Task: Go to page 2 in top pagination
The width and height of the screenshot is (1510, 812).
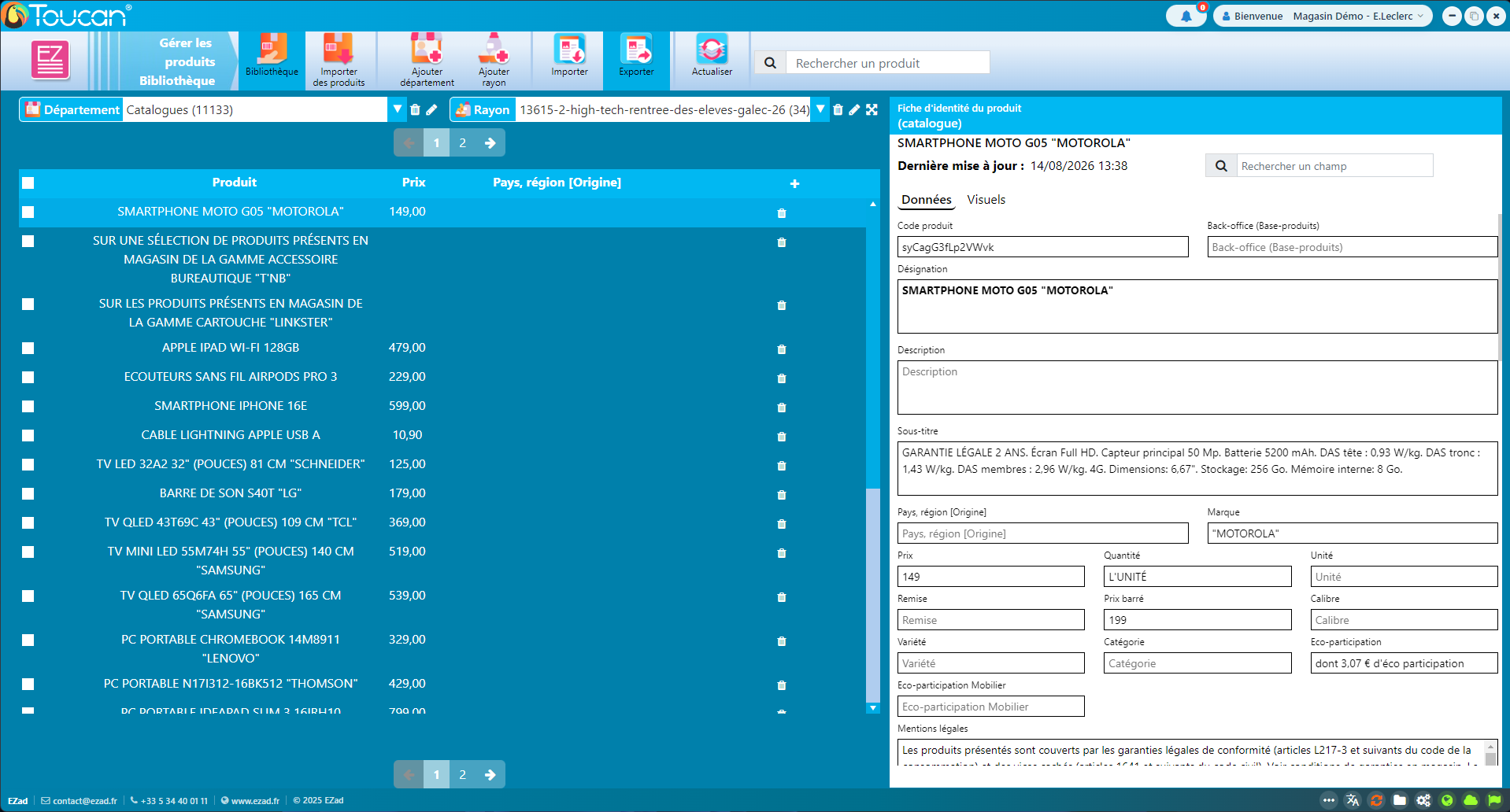Action: (463, 142)
